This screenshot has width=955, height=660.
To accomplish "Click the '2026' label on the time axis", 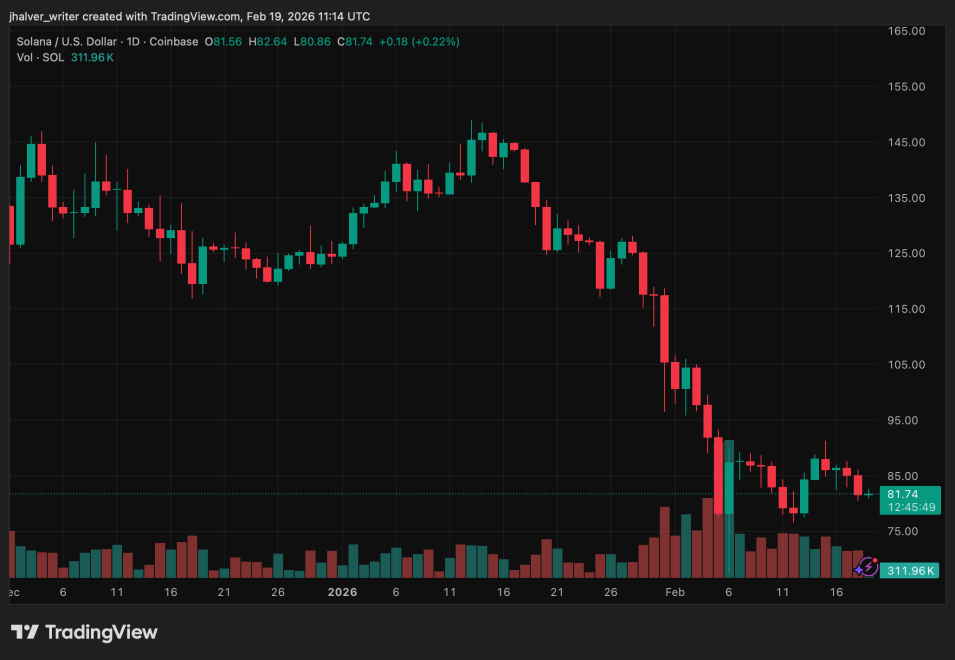I will (x=343, y=592).
